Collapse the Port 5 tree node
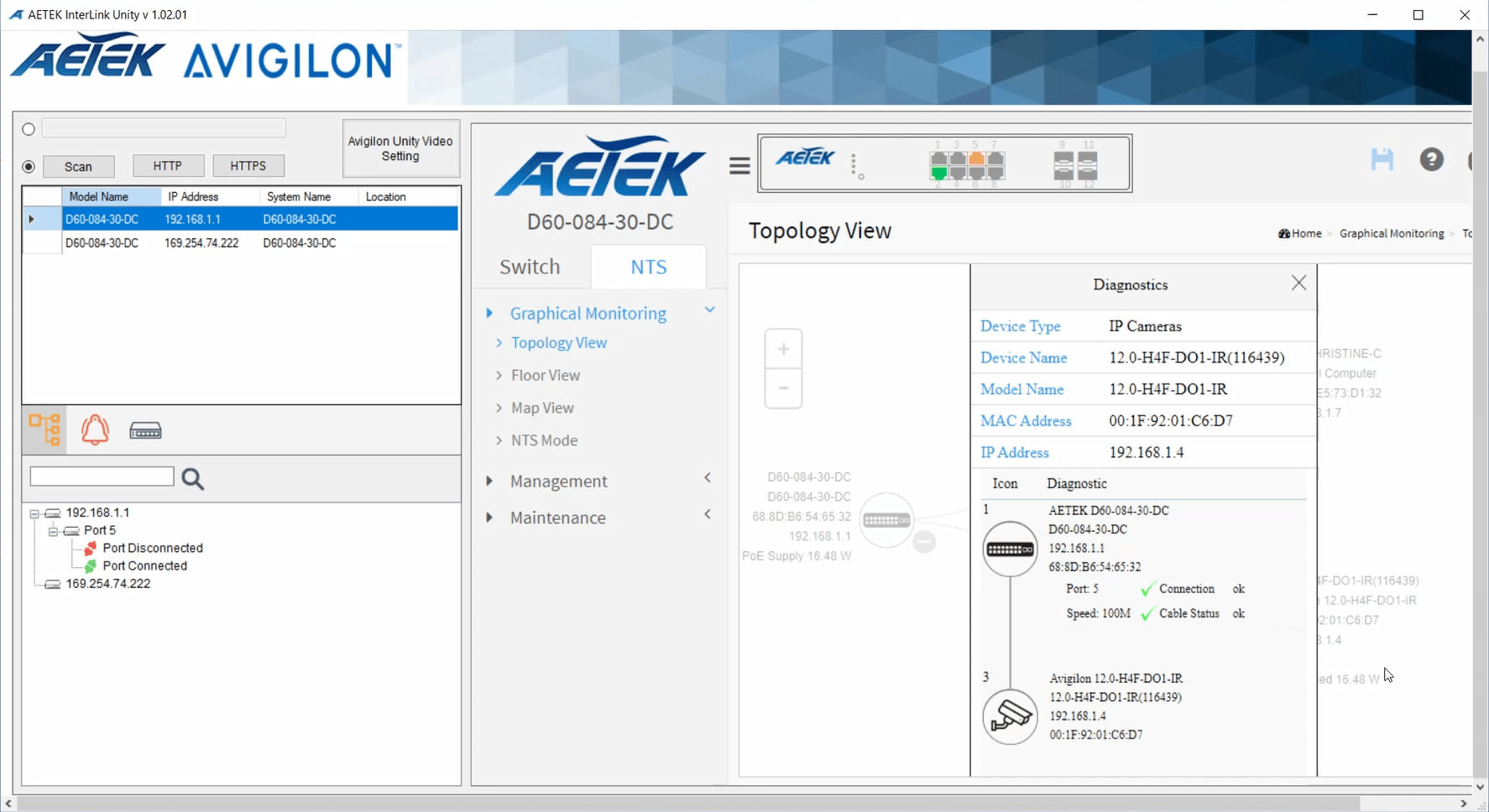Viewport: 1489px width, 812px height. pos(53,531)
